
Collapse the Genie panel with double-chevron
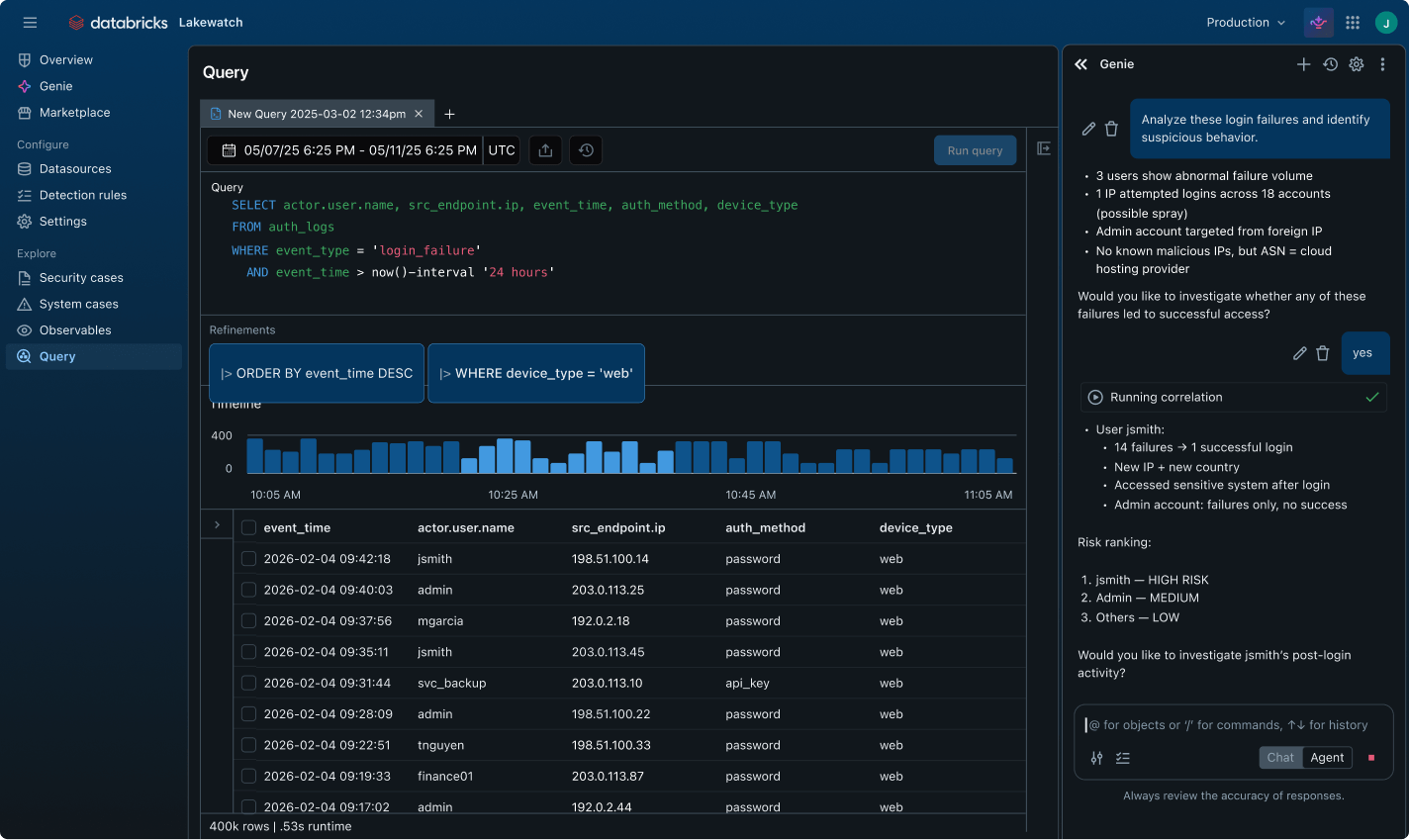coord(1080,63)
